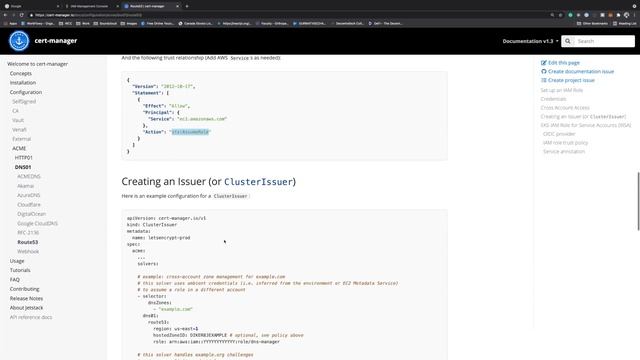Jump to OIDC provider section
This screenshot has width=640, height=360.
559,134
